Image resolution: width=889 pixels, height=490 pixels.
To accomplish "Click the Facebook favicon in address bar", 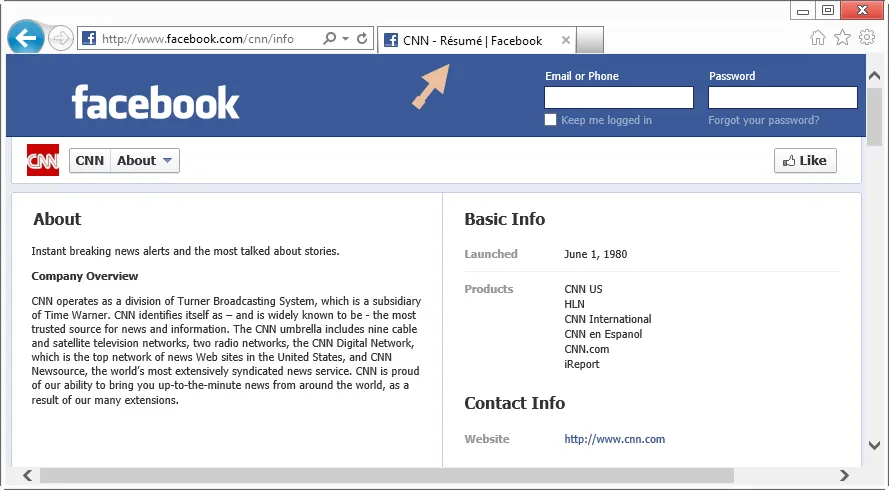I will (x=89, y=39).
